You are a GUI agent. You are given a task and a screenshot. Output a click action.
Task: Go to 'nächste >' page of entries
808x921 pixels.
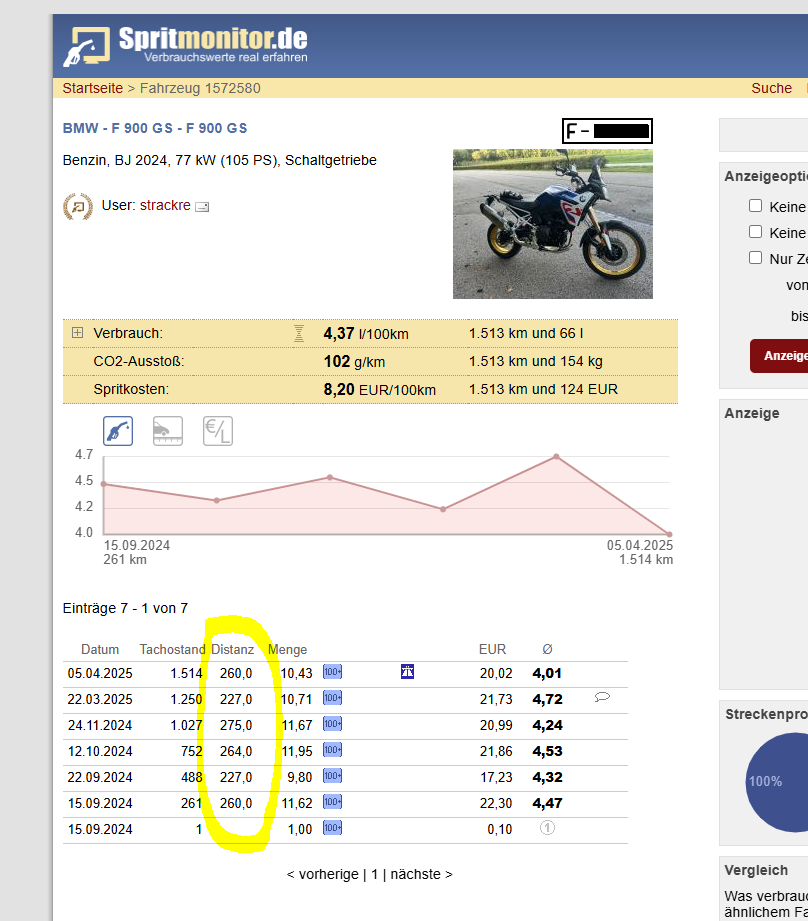point(420,874)
